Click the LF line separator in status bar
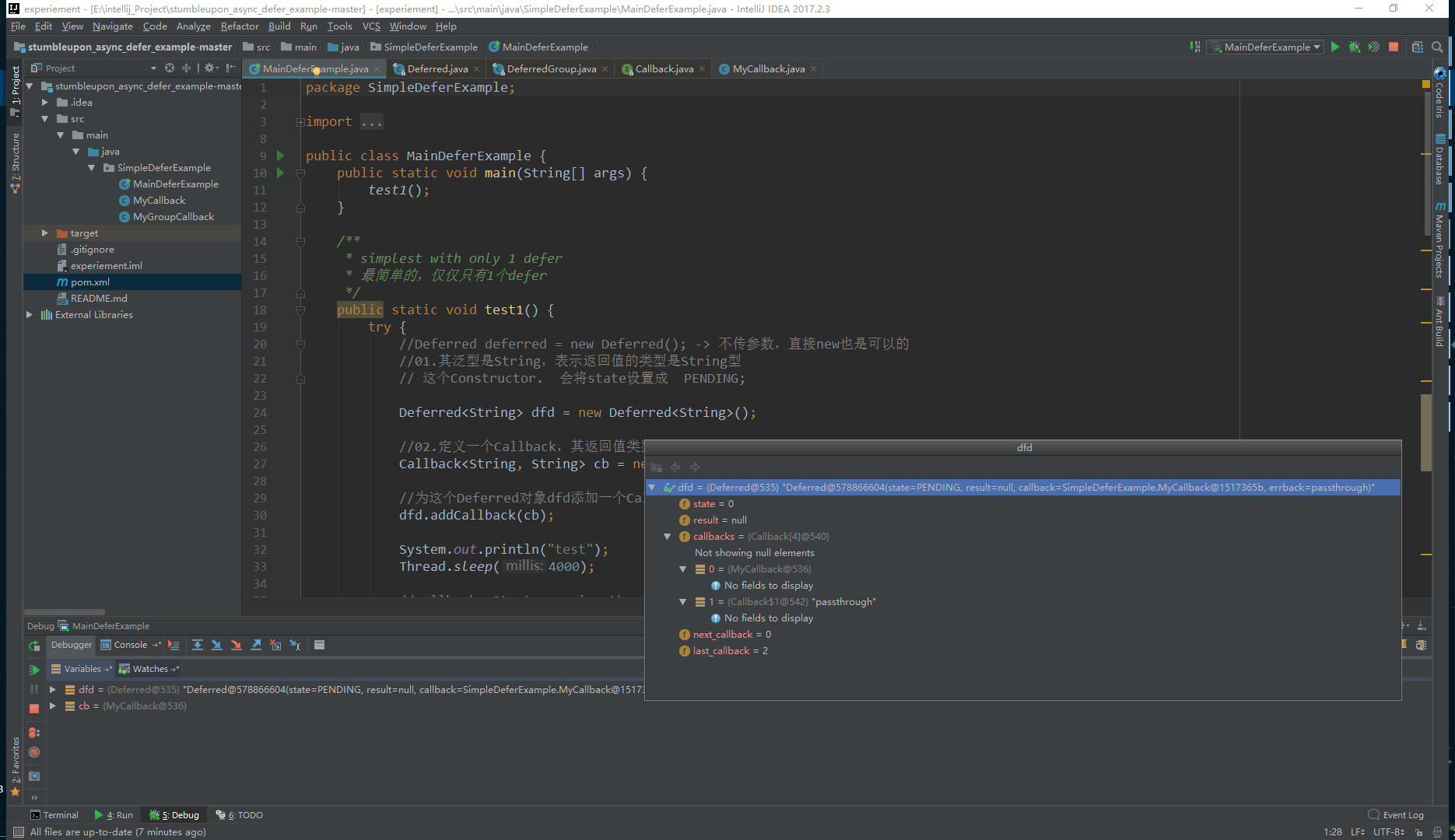1455x840 pixels. (1358, 832)
